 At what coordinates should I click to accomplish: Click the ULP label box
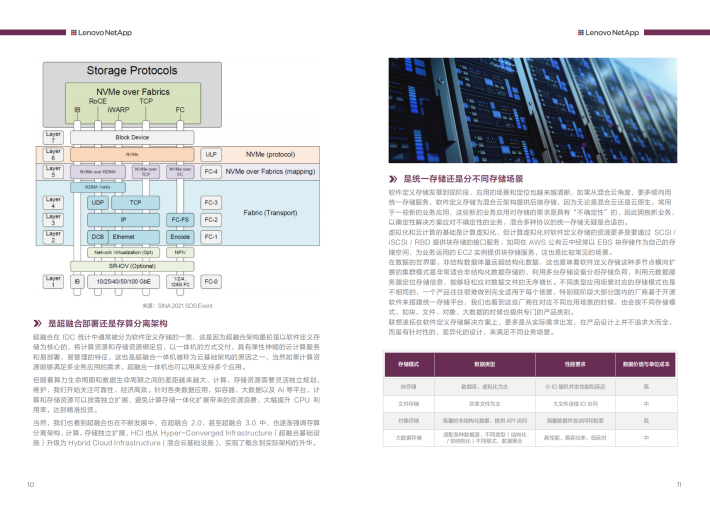click(x=211, y=155)
